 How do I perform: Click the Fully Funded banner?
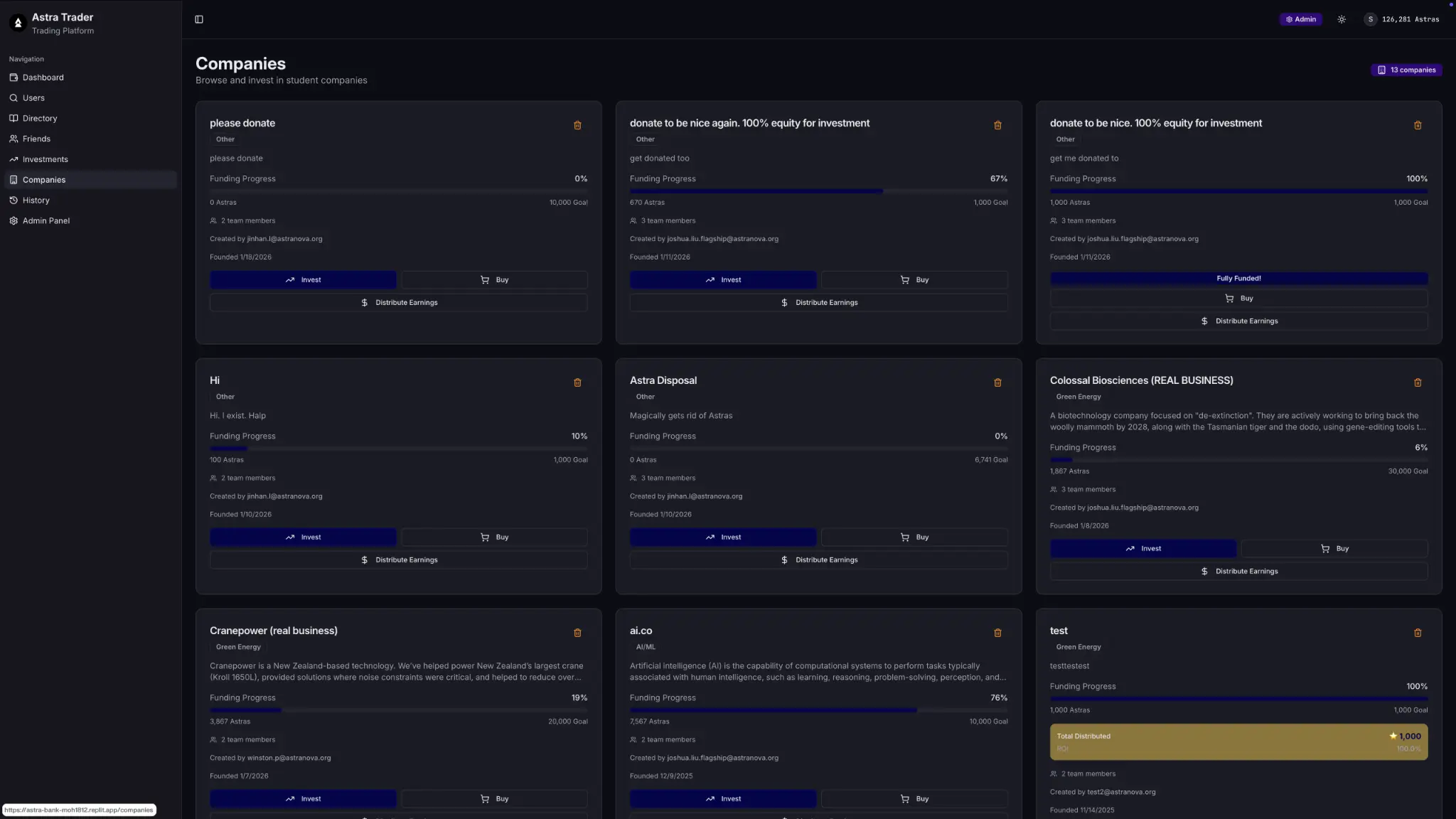coord(1238,278)
